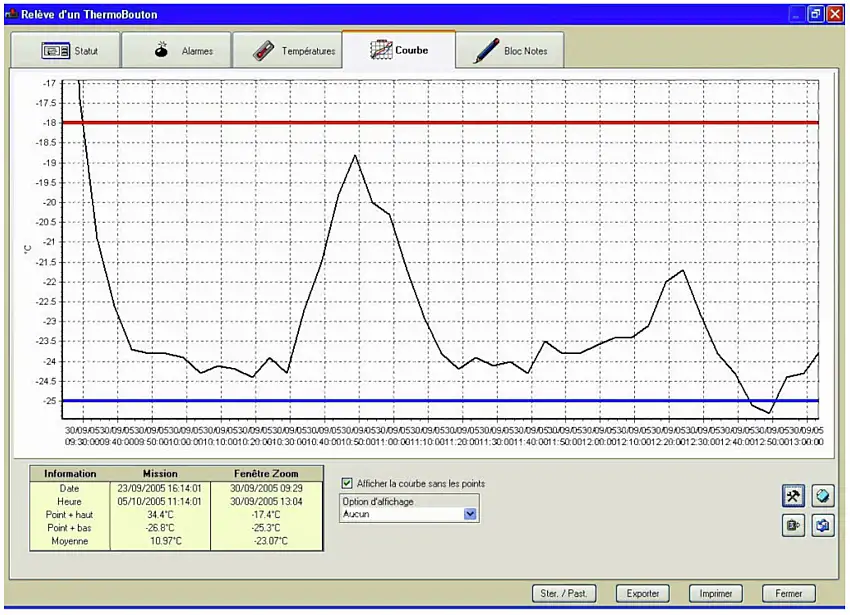Image resolution: width=850 pixels, height=615 pixels.
Task: Click the curve peak near -19°C
Action: [x=355, y=156]
